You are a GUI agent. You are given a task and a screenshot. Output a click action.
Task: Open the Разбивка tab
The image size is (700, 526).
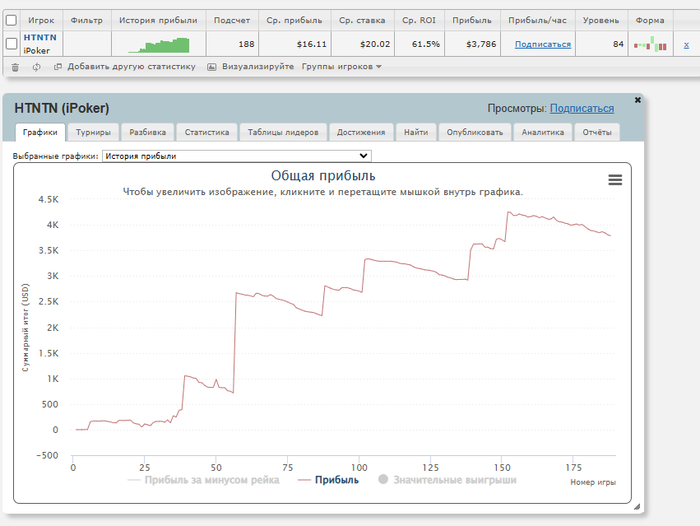[x=148, y=132]
